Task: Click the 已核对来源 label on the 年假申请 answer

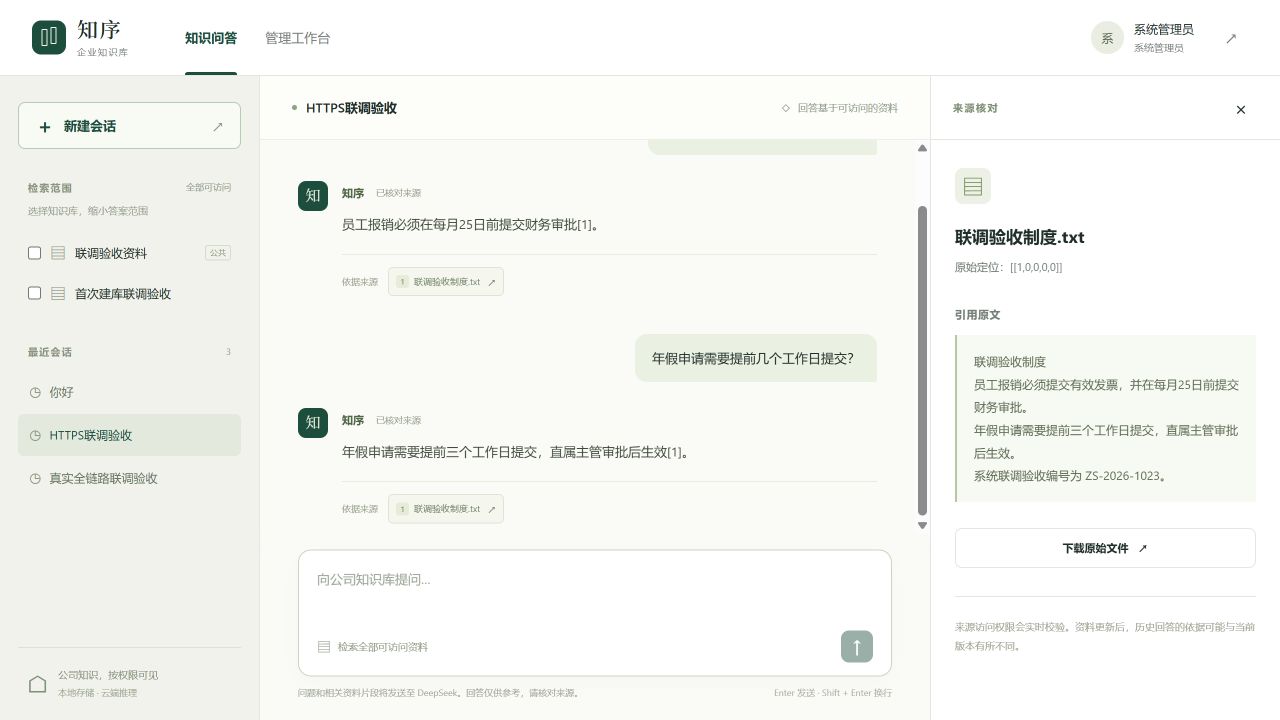Action: tap(398, 421)
